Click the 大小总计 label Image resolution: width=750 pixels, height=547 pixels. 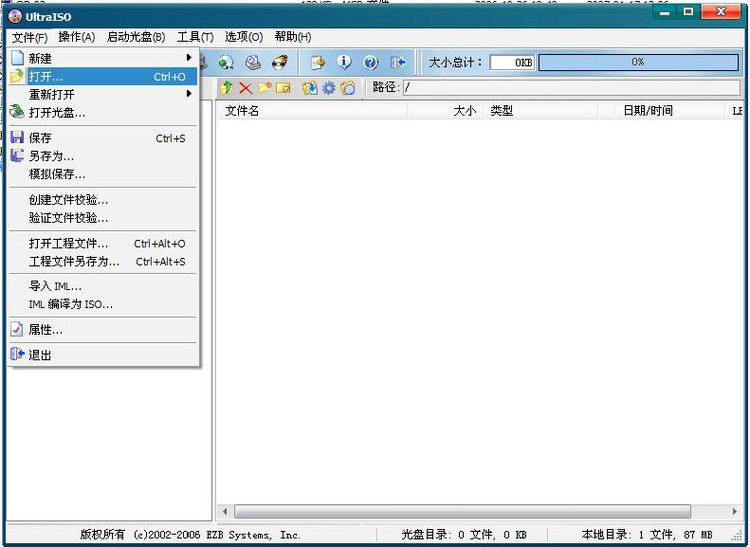(x=455, y=62)
